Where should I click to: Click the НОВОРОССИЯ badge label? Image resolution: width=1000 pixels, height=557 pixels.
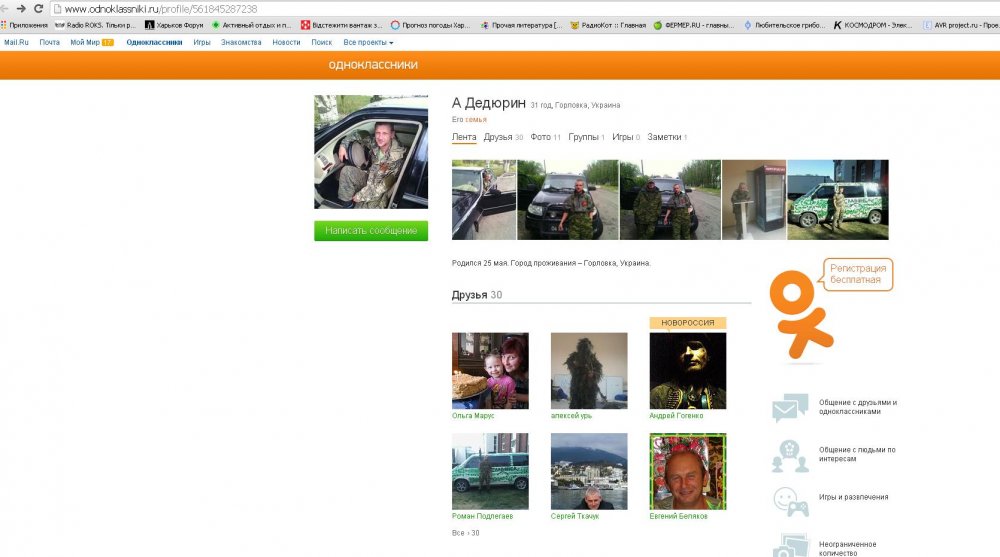pos(688,323)
